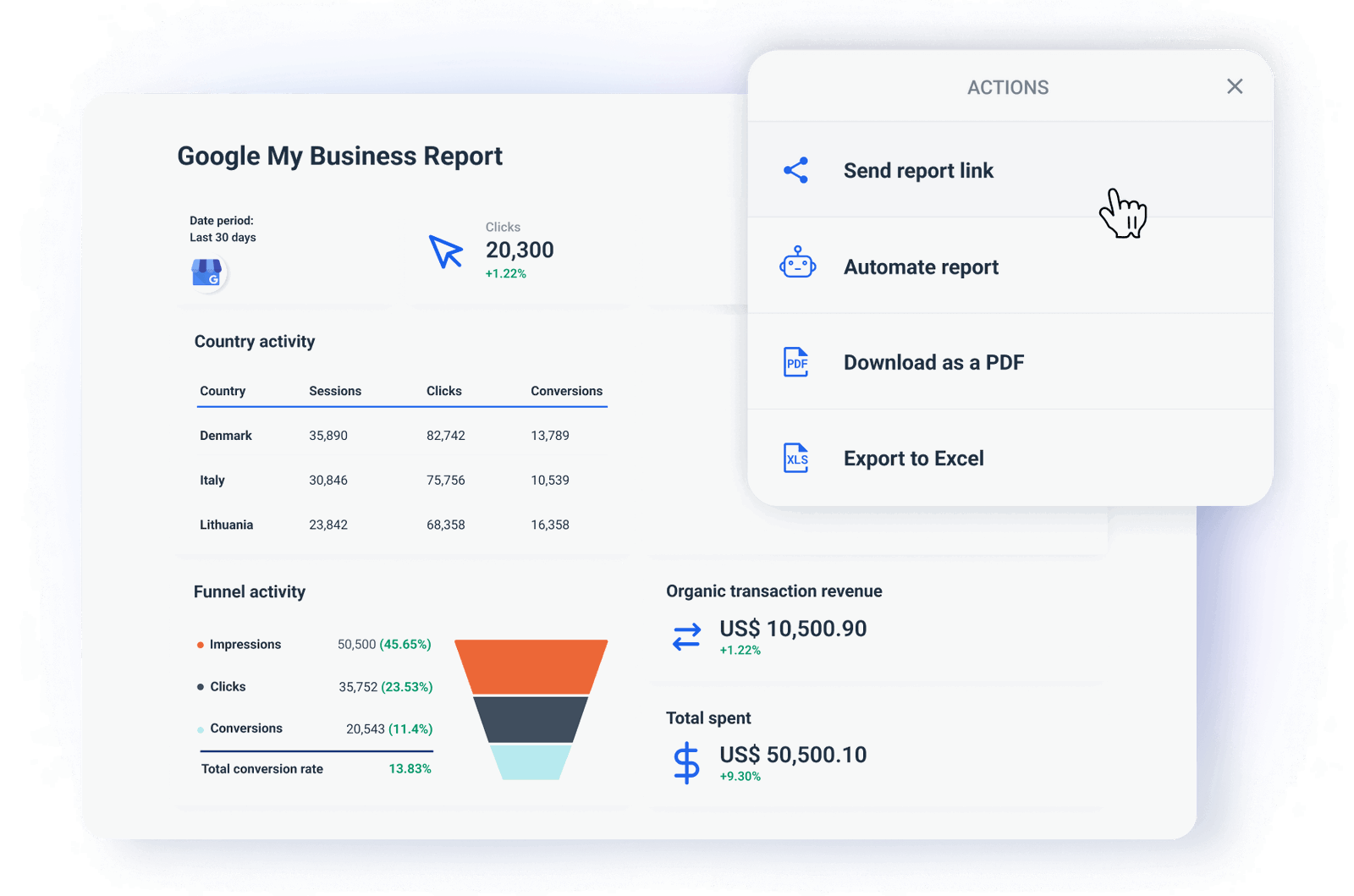
Task: Click the XLS file icon
Action: (796, 458)
